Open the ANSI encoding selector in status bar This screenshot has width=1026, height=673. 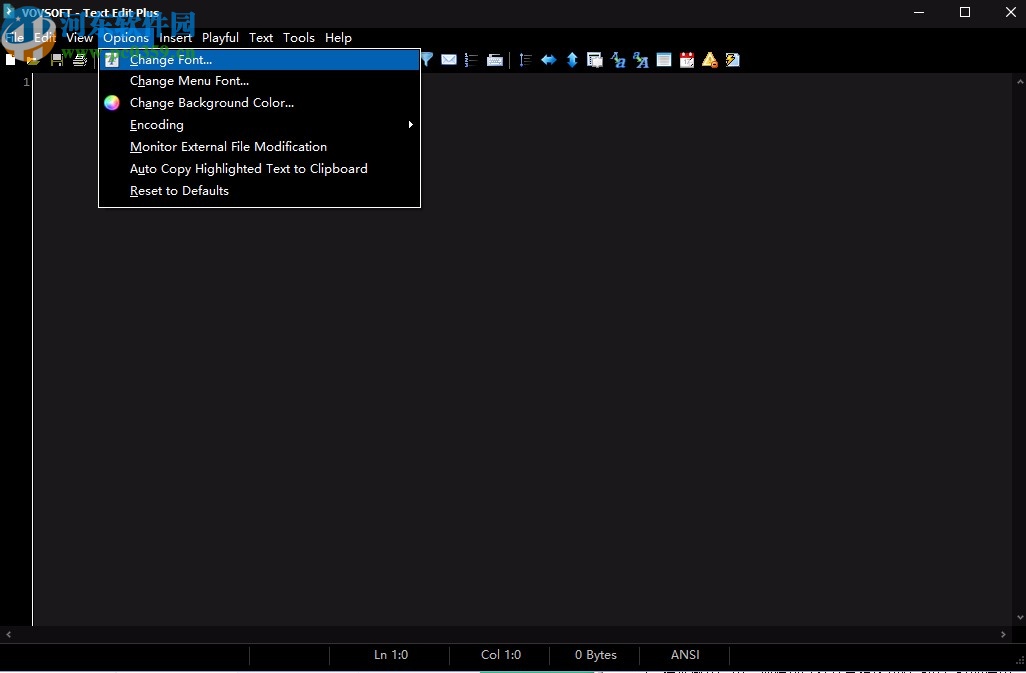(685, 655)
